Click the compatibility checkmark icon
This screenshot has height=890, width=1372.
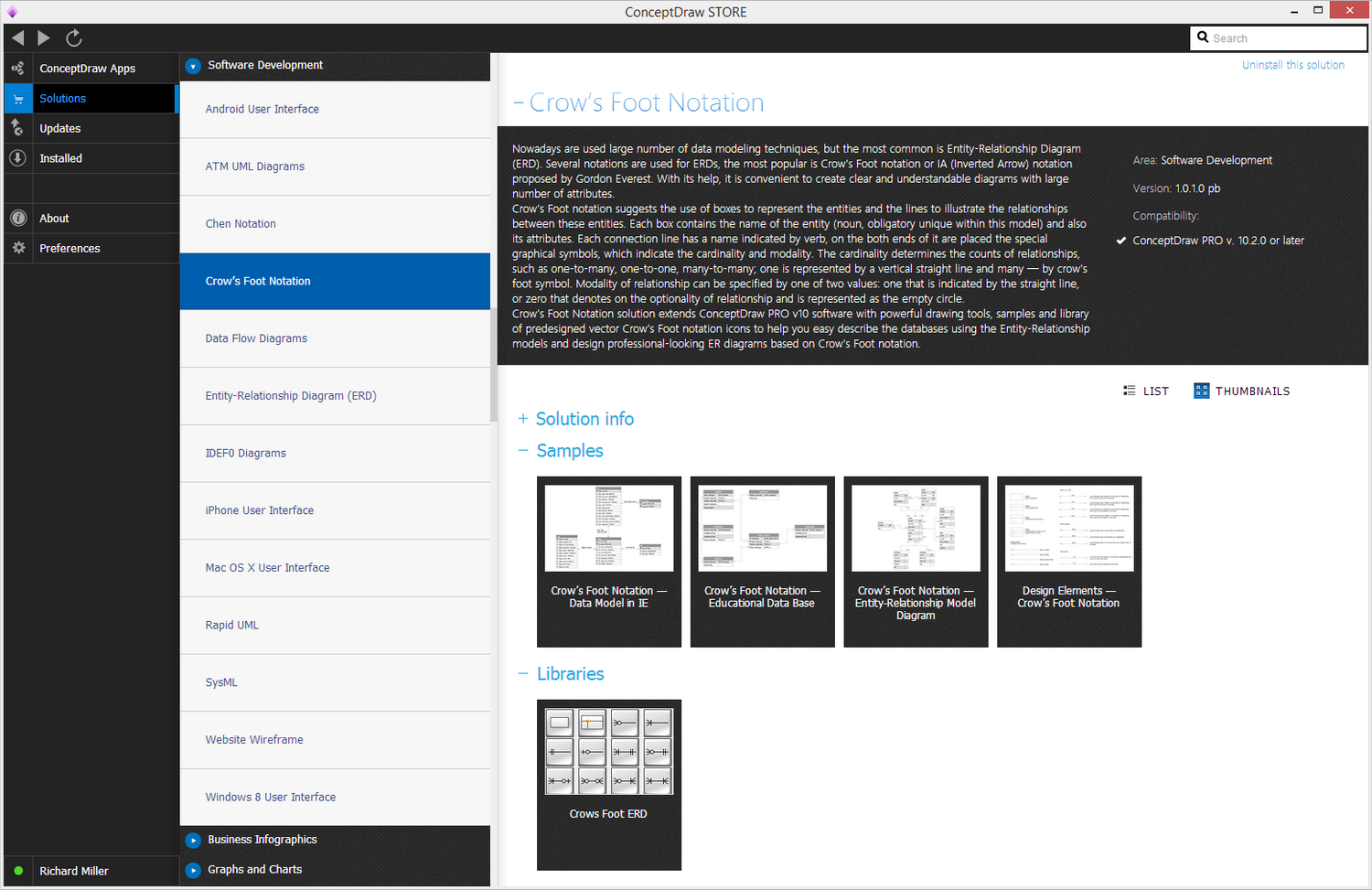point(1121,241)
